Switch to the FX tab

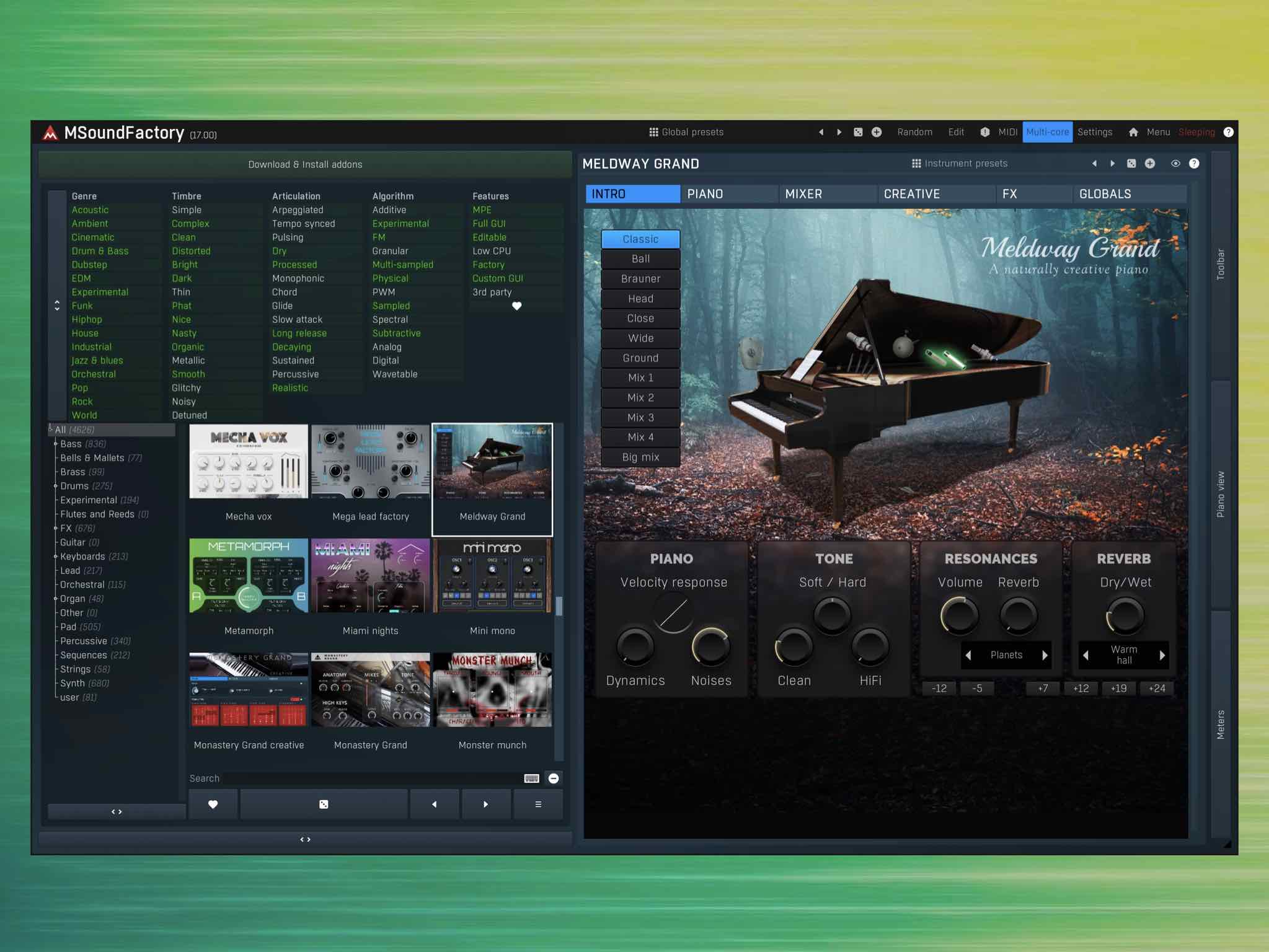[x=1034, y=194]
